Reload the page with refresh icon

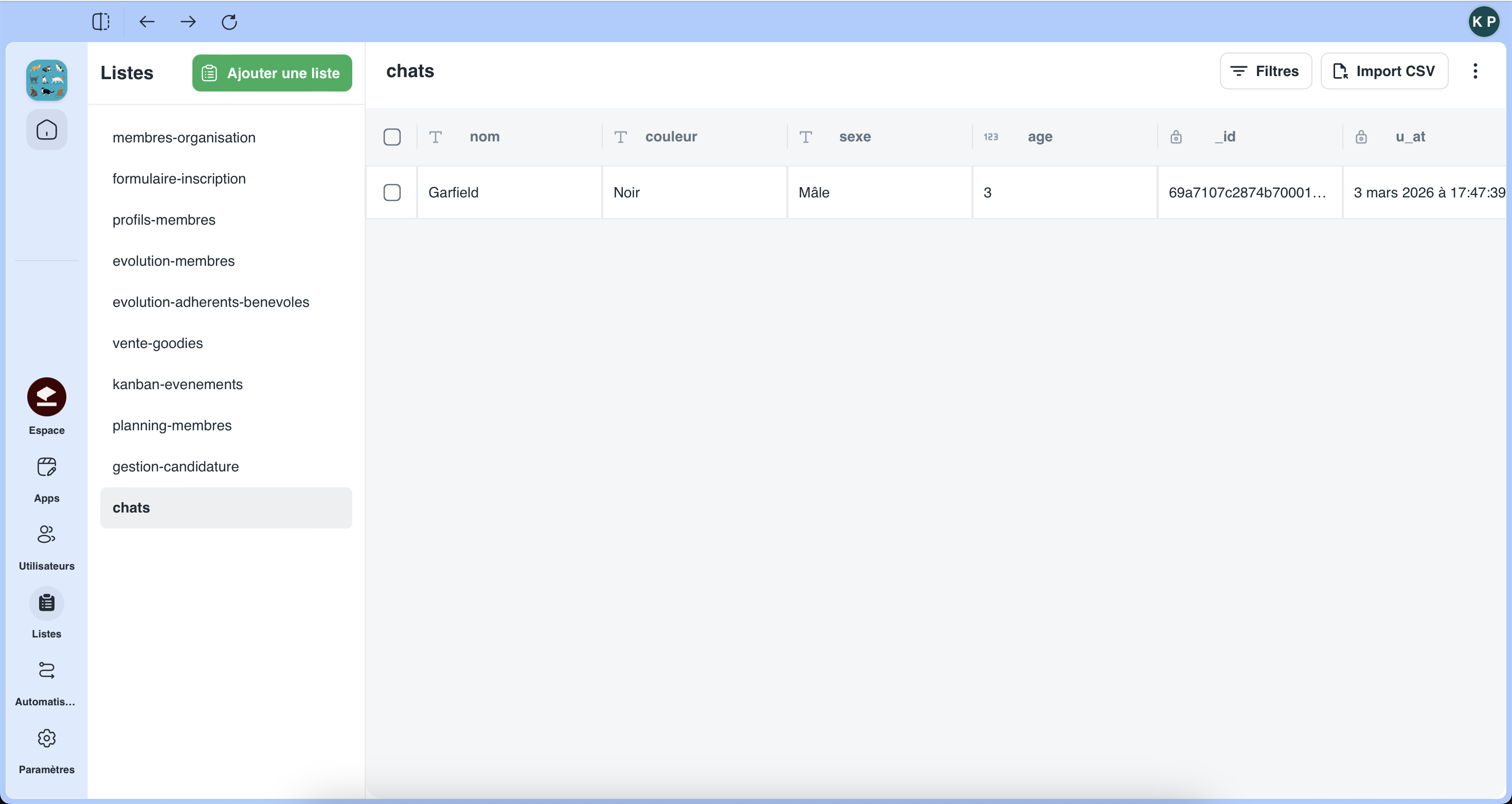(x=229, y=22)
